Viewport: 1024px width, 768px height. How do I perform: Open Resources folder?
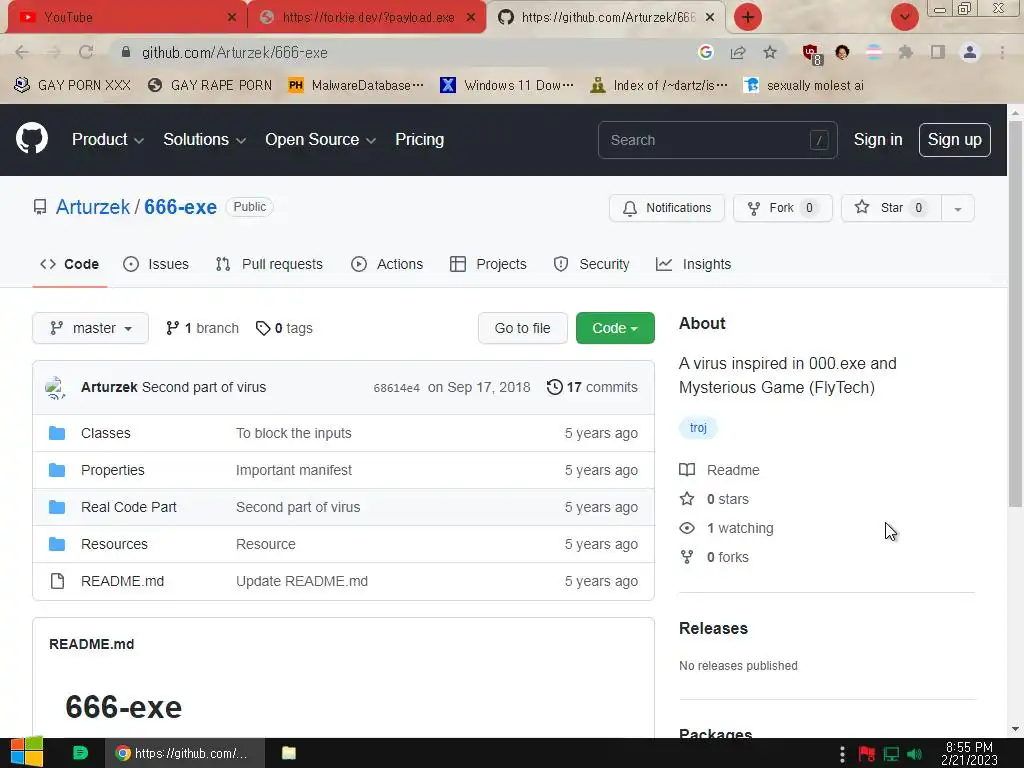pyautogui.click(x=114, y=544)
